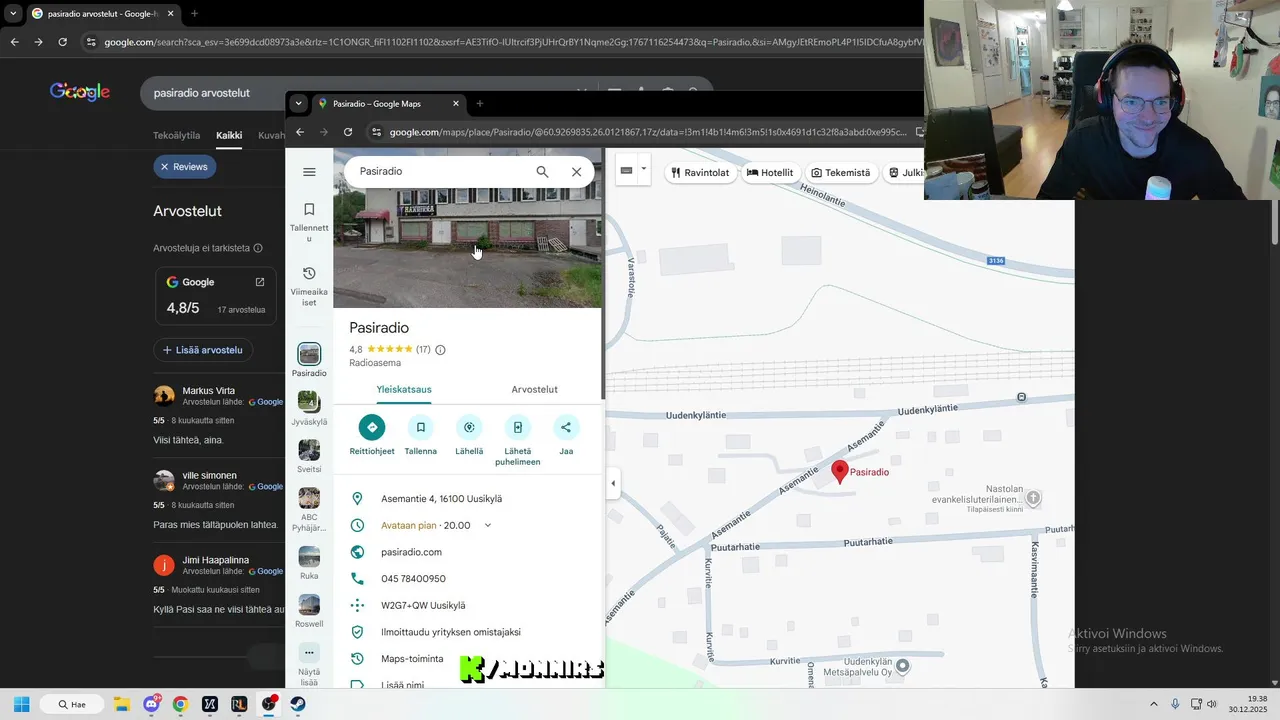This screenshot has width=1280, height=720.
Task: Open the tab search dropdown in the Maps window
Action: click(298, 103)
